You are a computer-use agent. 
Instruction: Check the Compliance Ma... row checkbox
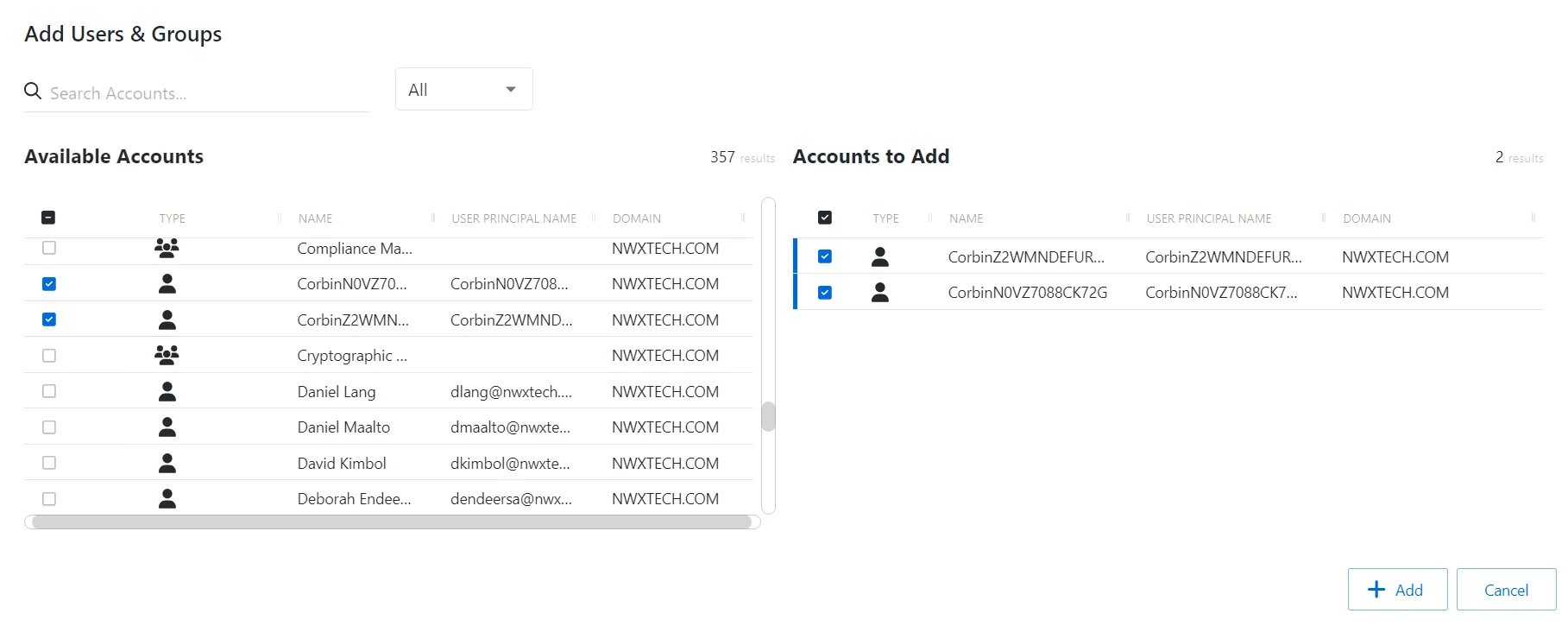(x=49, y=248)
